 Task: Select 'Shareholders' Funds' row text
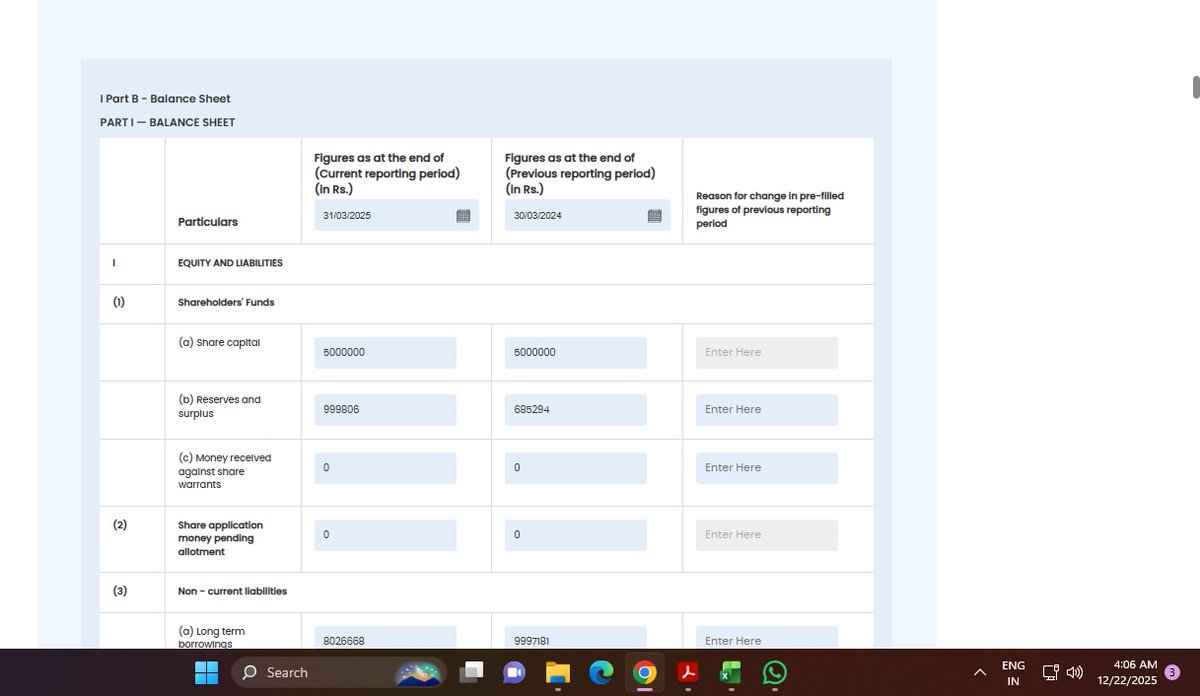coord(226,302)
